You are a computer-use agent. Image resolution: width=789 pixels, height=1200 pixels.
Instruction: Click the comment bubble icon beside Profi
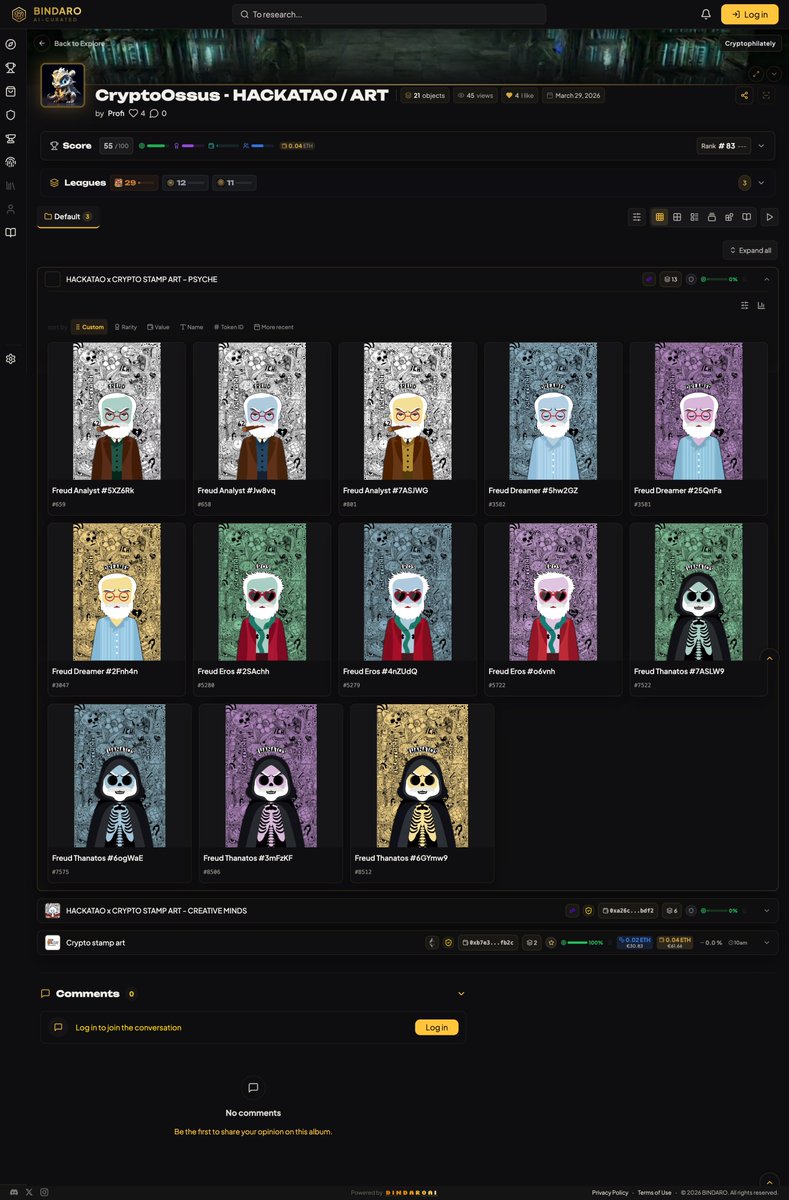(x=154, y=113)
